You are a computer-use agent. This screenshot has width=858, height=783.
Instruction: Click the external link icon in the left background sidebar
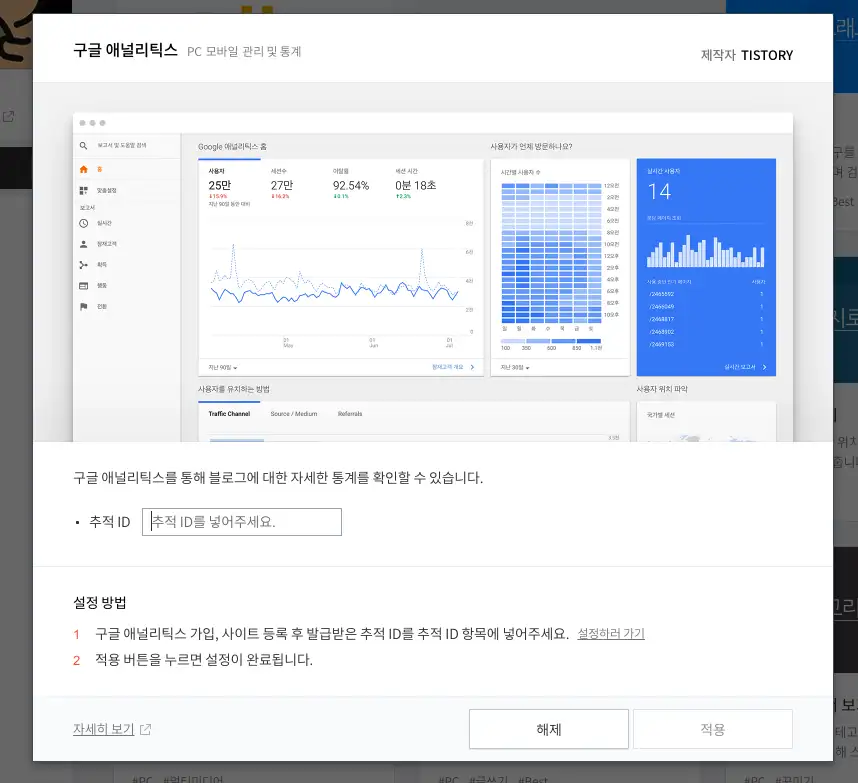8,116
